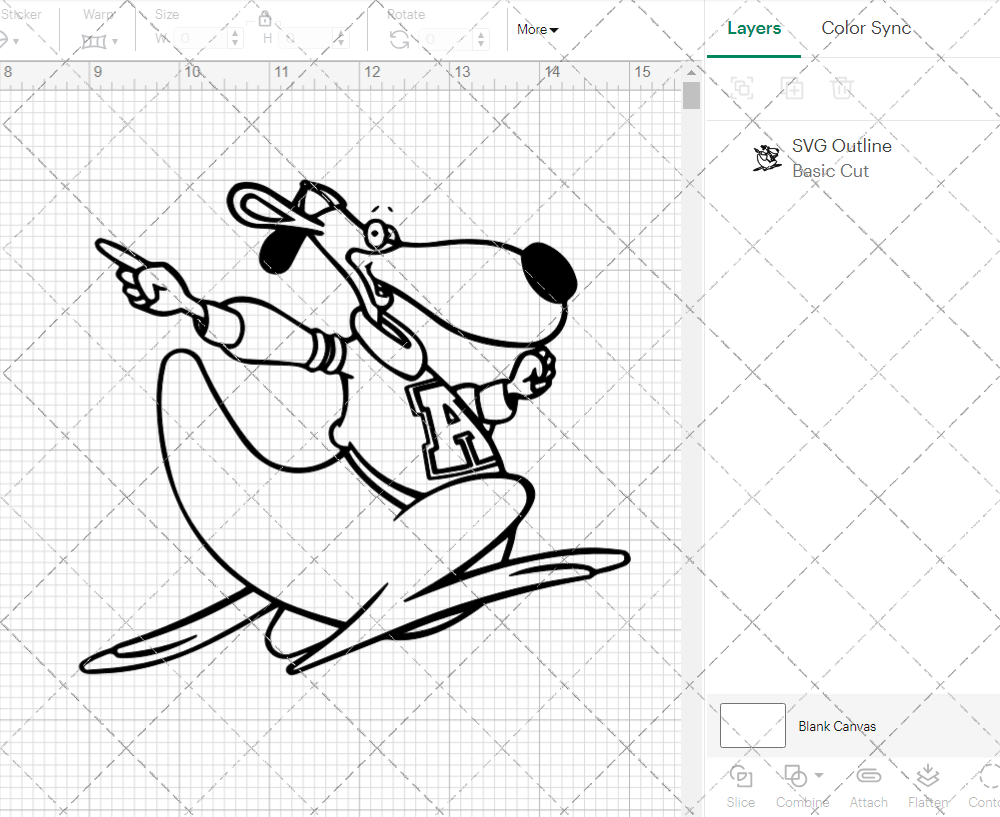Click the Rotate icon in toolbar
1000x817 pixels.
(399, 40)
